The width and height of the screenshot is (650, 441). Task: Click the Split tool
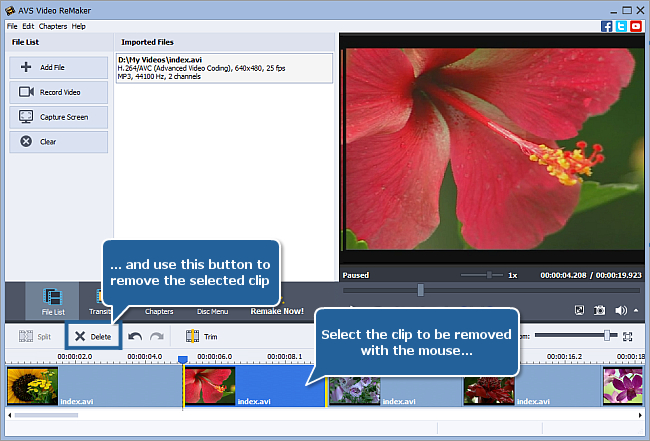[35, 336]
